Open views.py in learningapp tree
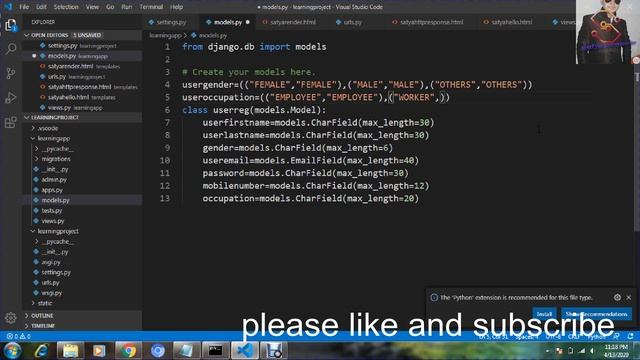This screenshot has height=360, width=640. pyautogui.click(x=53, y=221)
